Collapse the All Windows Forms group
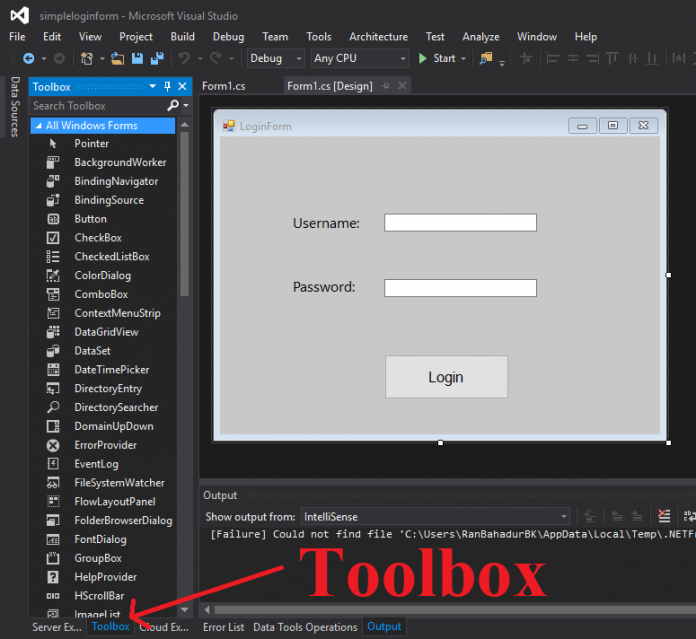 (39, 126)
